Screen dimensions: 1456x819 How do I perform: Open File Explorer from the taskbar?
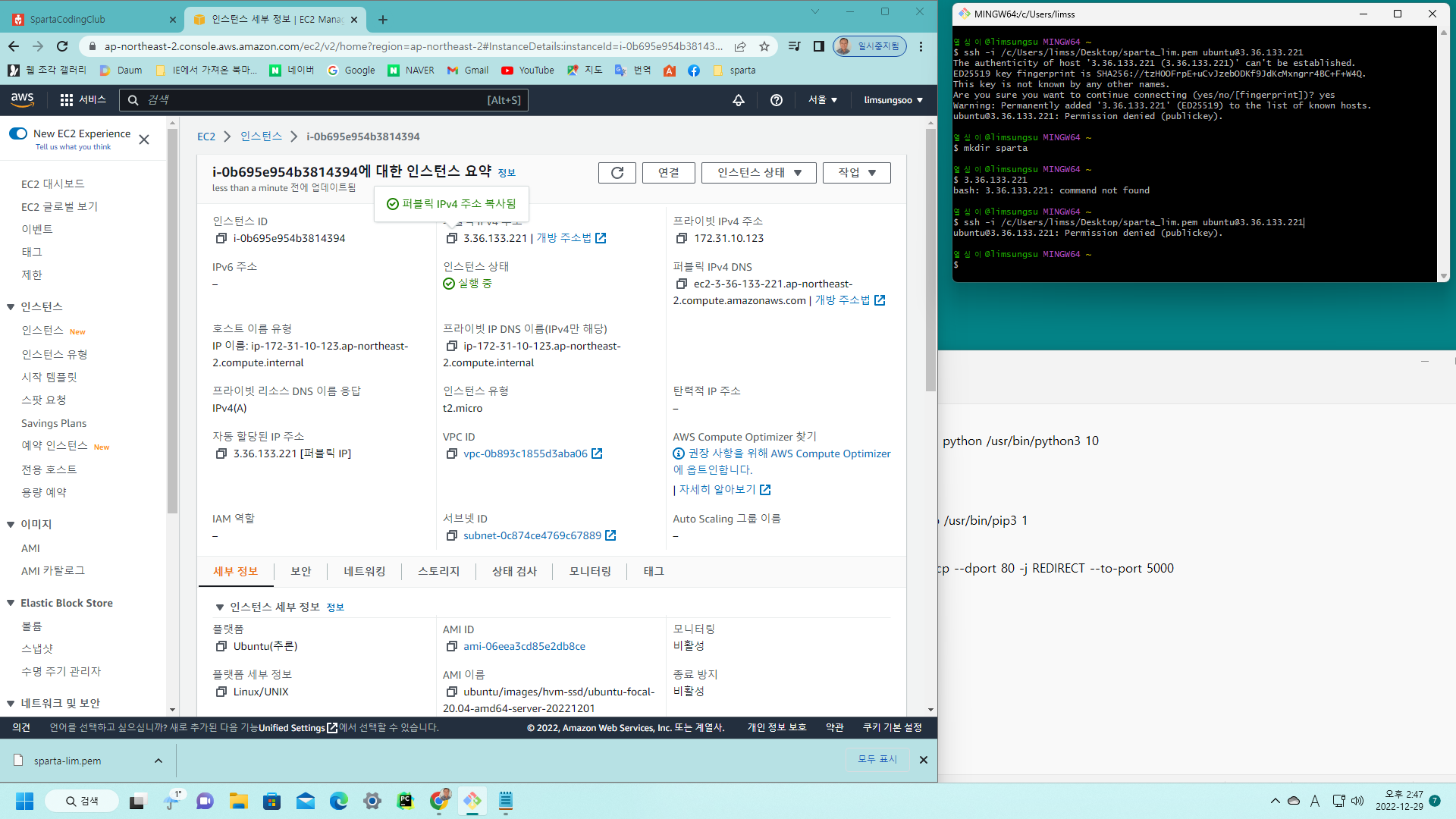pos(239,801)
